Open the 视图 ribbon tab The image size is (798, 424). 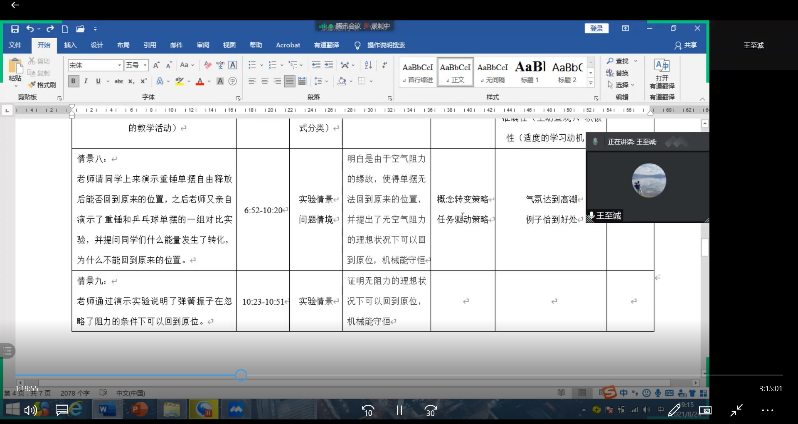tap(229, 45)
